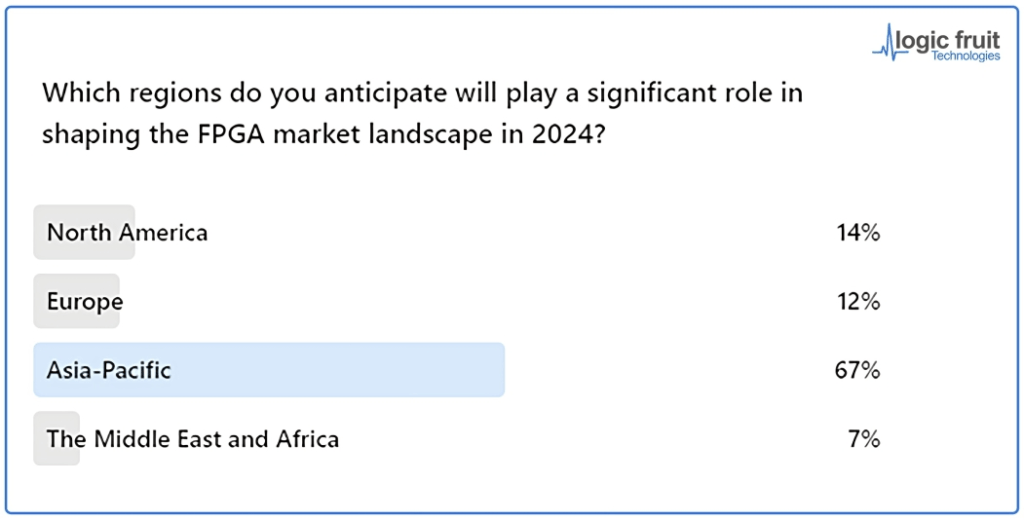Click the "Technologies" text under the logo
1024x520 pixels.
pos(965,56)
